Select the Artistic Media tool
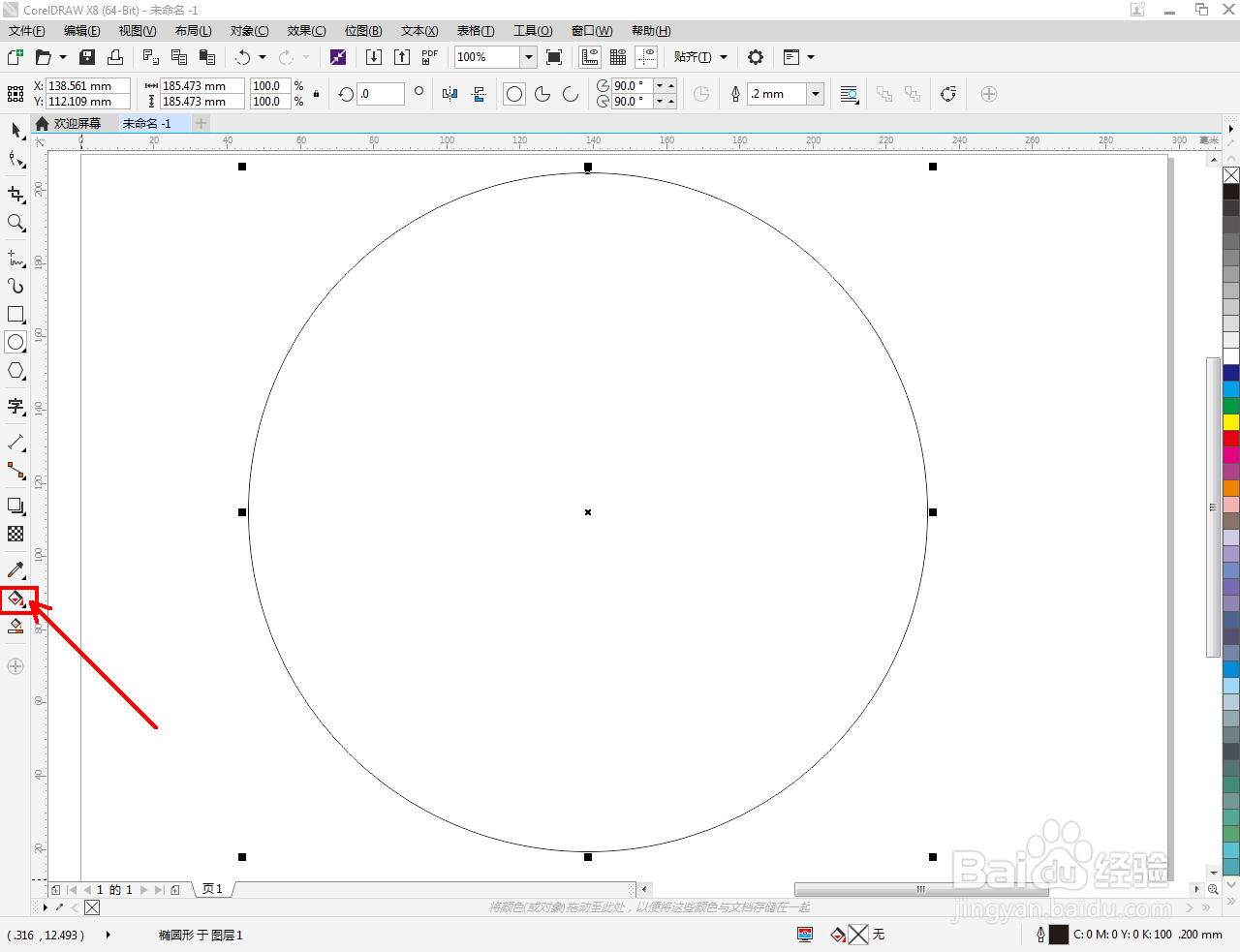This screenshot has width=1240, height=952. tap(15, 286)
